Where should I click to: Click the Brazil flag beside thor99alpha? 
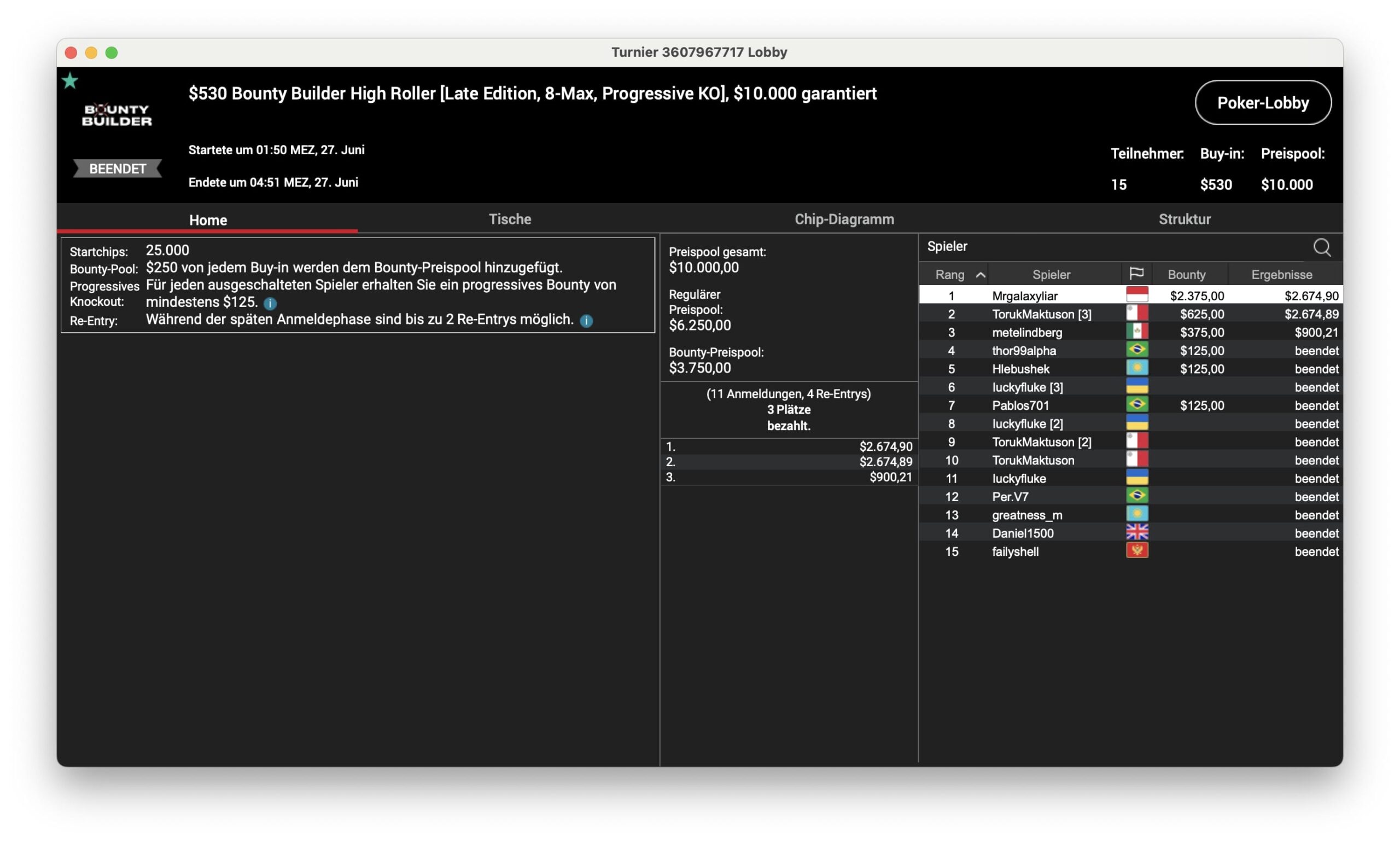tap(1136, 350)
